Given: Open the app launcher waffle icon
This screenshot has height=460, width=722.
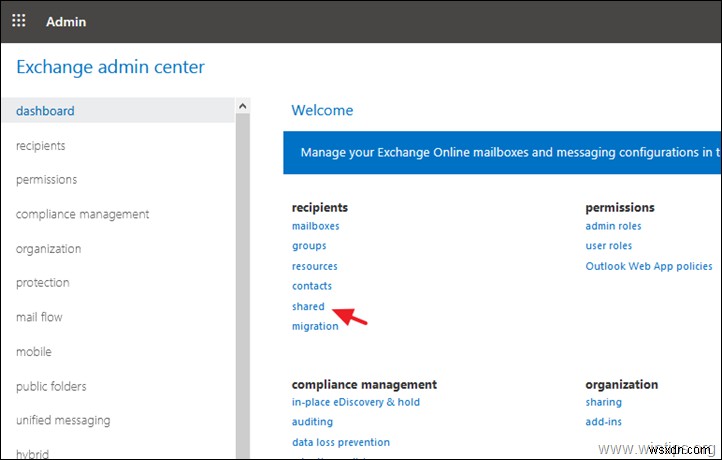Looking at the screenshot, I should click(19, 20).
